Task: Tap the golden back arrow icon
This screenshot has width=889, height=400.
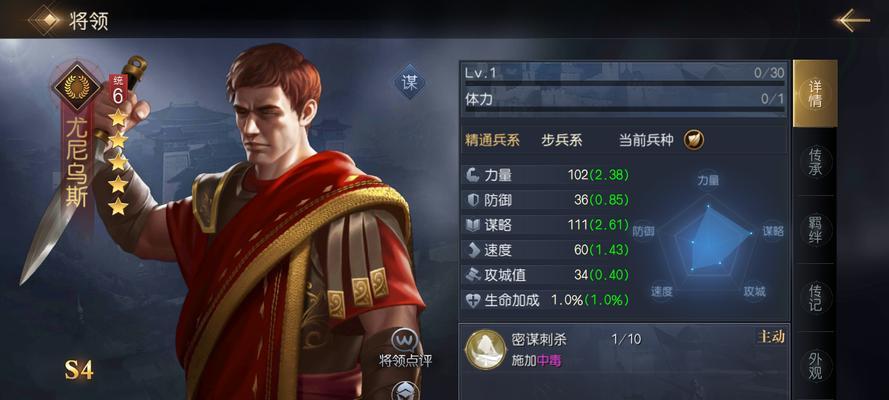Action: click(x=852, y=20)
